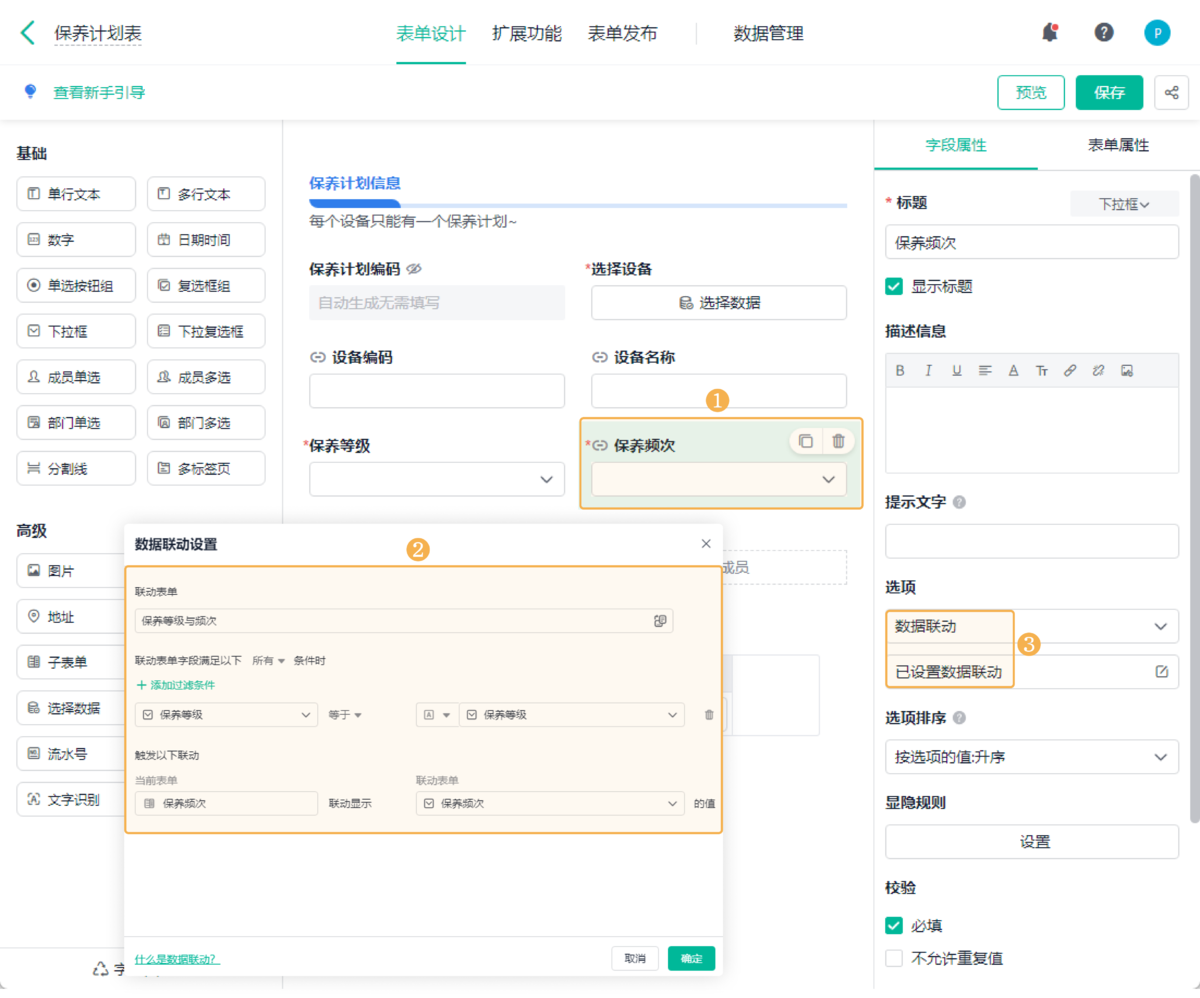Add a 下拉复选框 field component
Viewport: 1200px width, 998px height.
206,331
